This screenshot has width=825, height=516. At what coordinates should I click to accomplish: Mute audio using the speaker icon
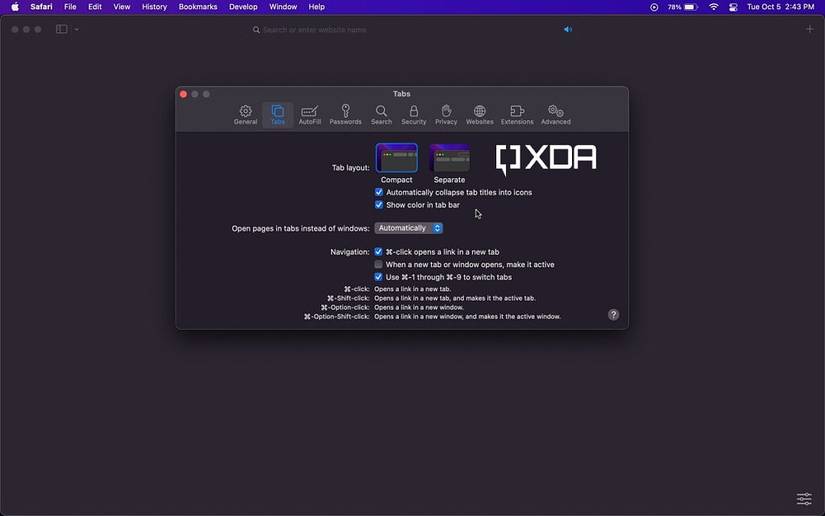[x=568, y=29]
